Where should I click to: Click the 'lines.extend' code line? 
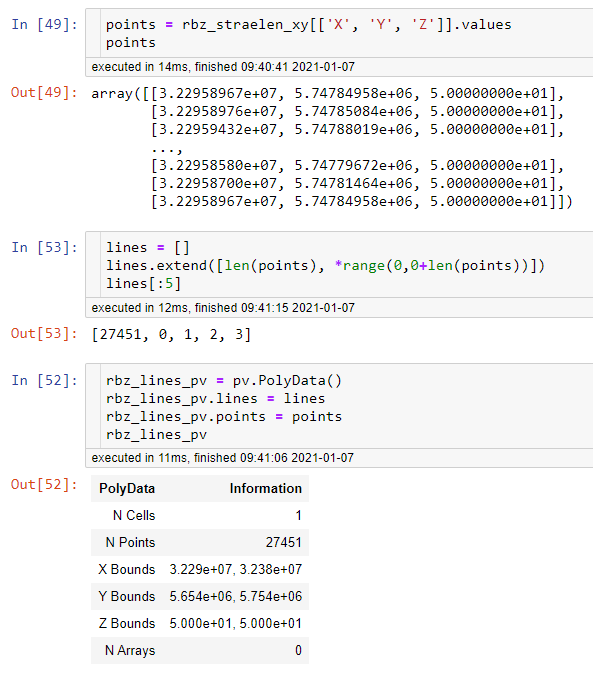325,265
